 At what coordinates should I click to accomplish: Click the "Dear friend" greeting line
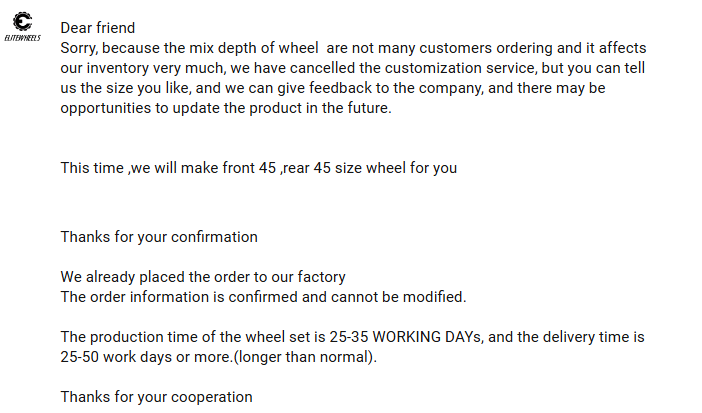(x=97, y=28)
